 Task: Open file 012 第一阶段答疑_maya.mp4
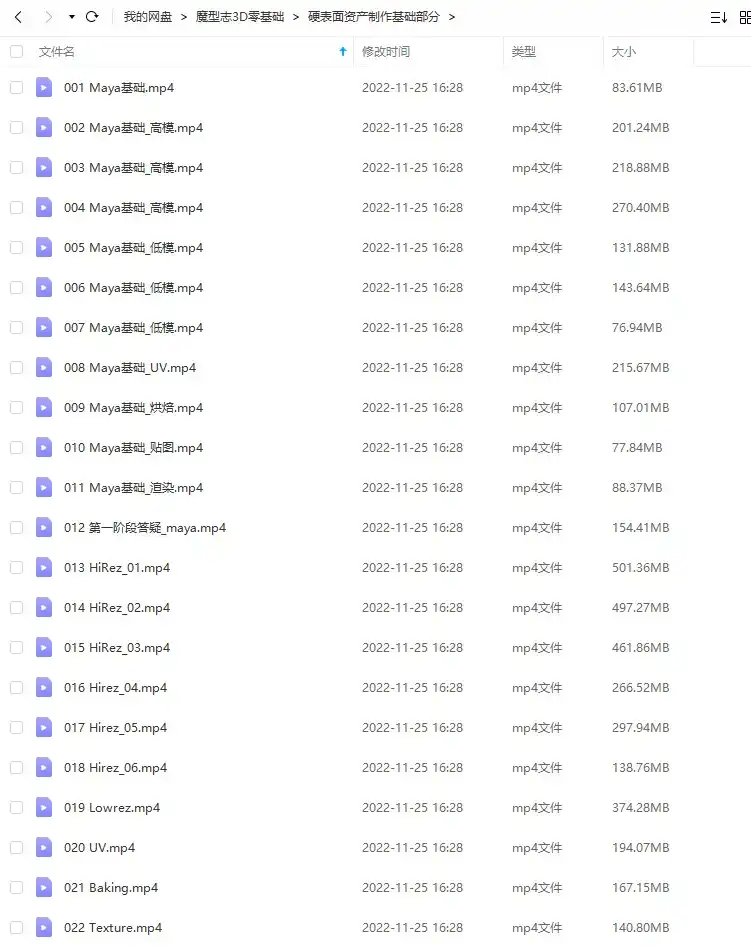coord(145,528)
